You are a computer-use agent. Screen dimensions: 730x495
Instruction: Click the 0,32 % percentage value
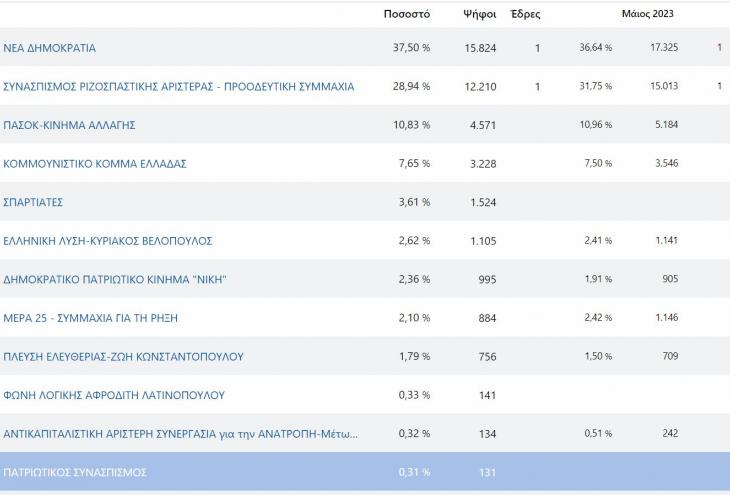tap(414, 434)
